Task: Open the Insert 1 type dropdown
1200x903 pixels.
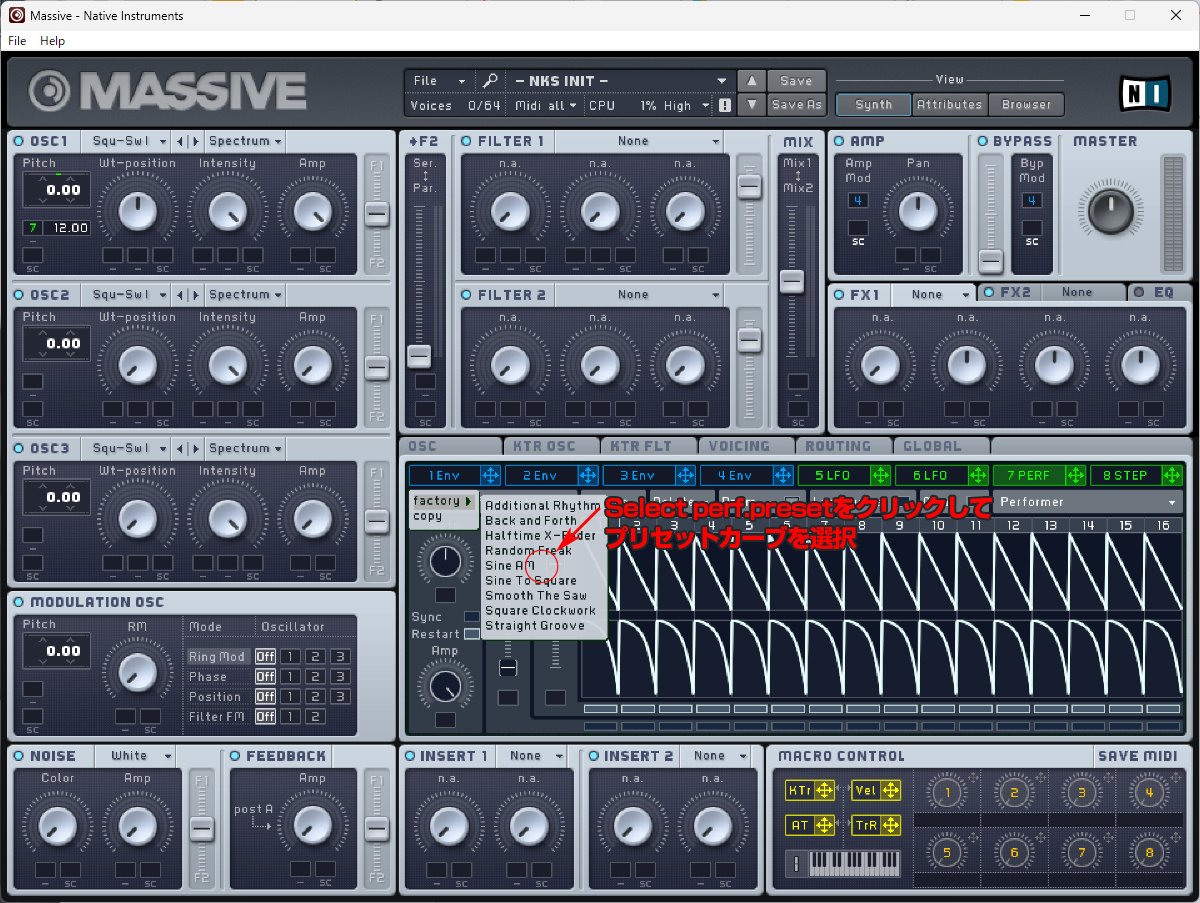Action: coord(533,756)
